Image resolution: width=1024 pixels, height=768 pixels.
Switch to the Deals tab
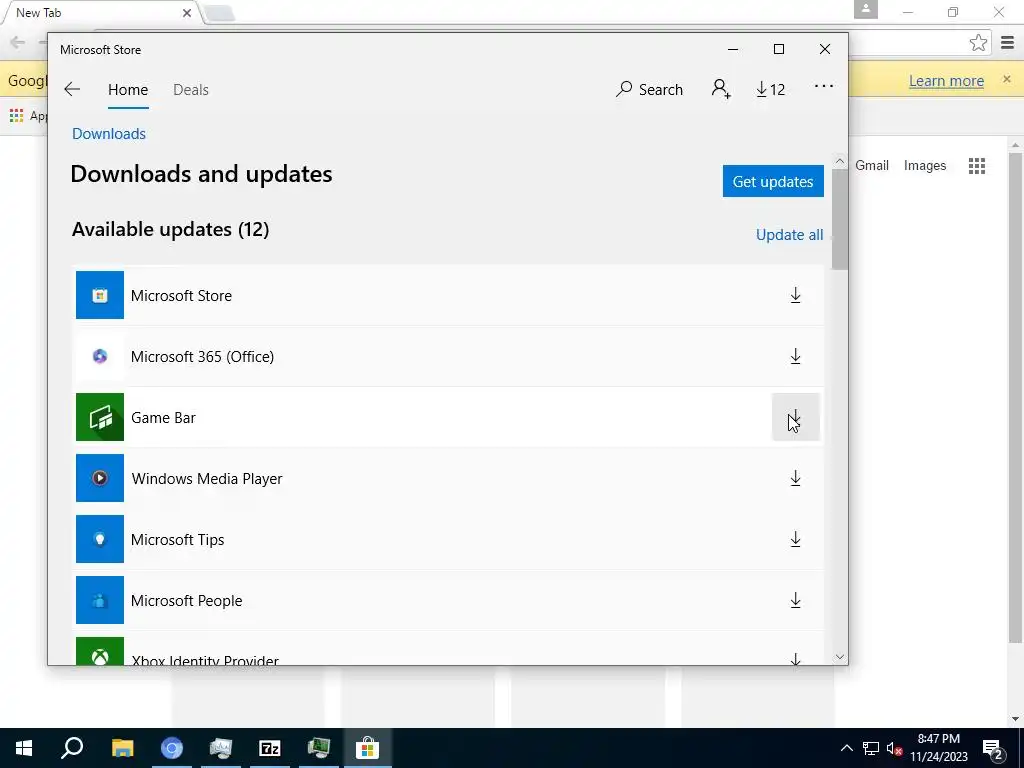191,89
